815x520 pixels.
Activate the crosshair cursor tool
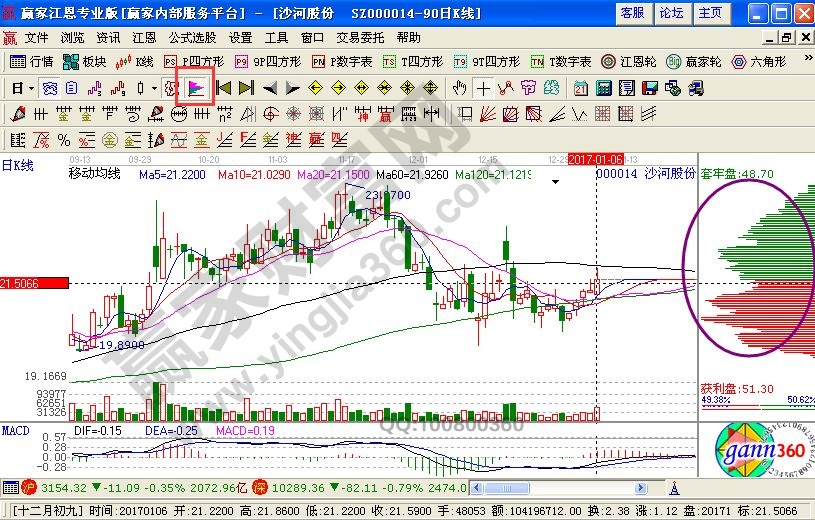pos(484,88)
